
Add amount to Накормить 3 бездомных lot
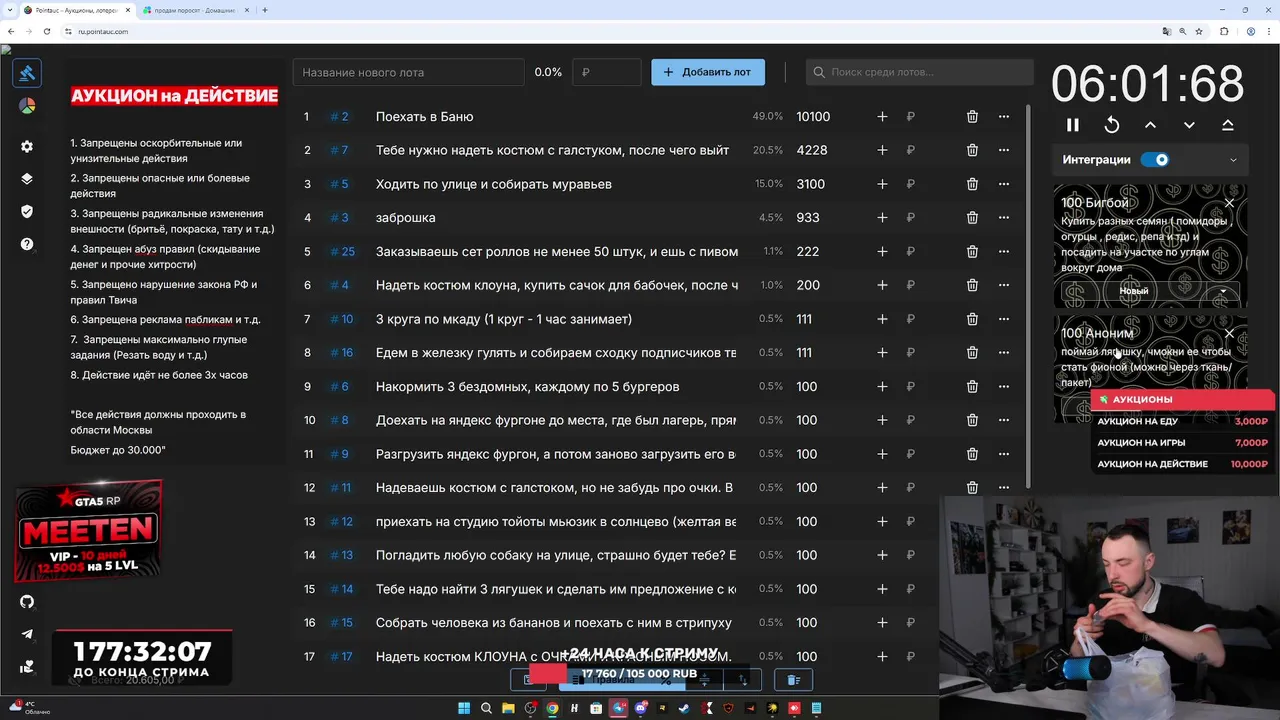click(882, 386)
